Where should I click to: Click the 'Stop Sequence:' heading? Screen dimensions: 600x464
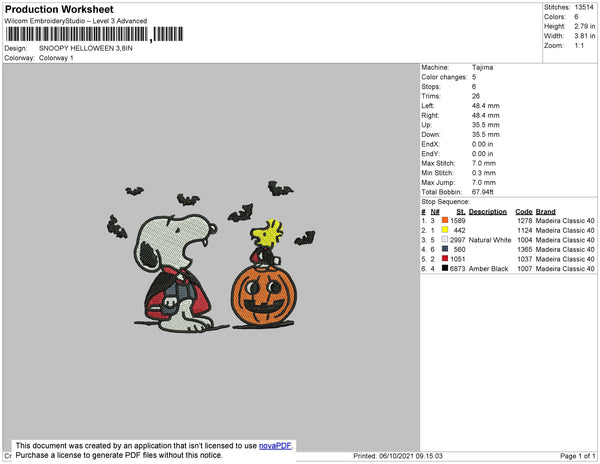tap(445, 202)
